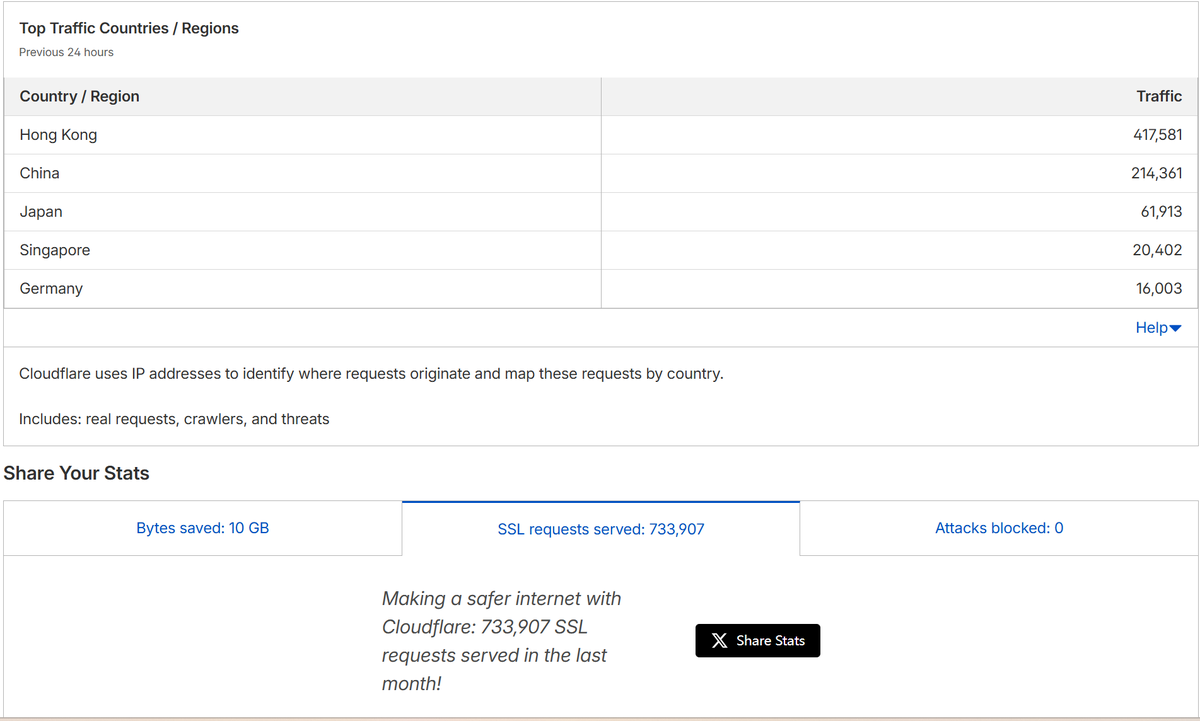Click traffic value 16,003

[x=1159, y=288]
